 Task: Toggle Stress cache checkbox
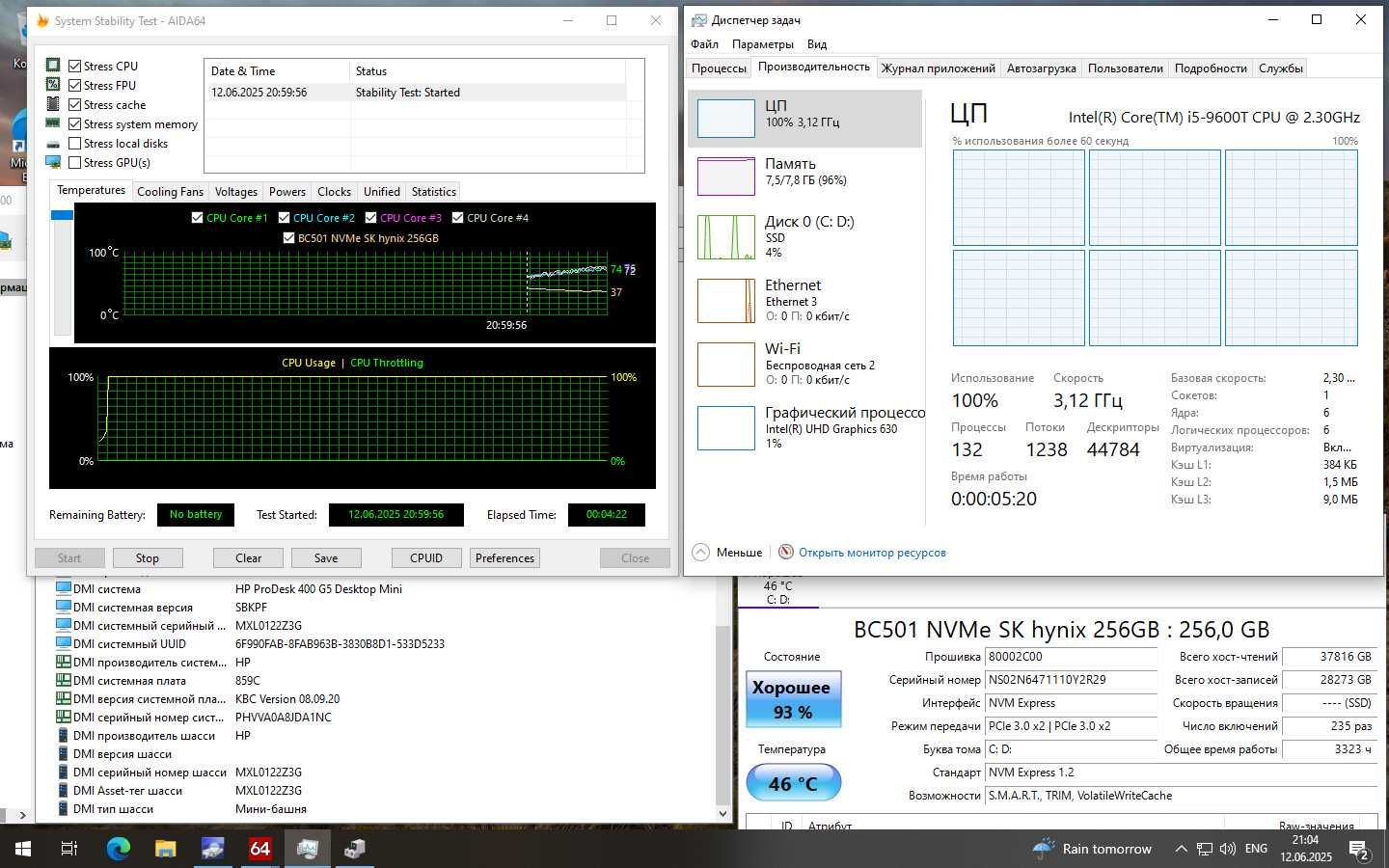(74, 104)
